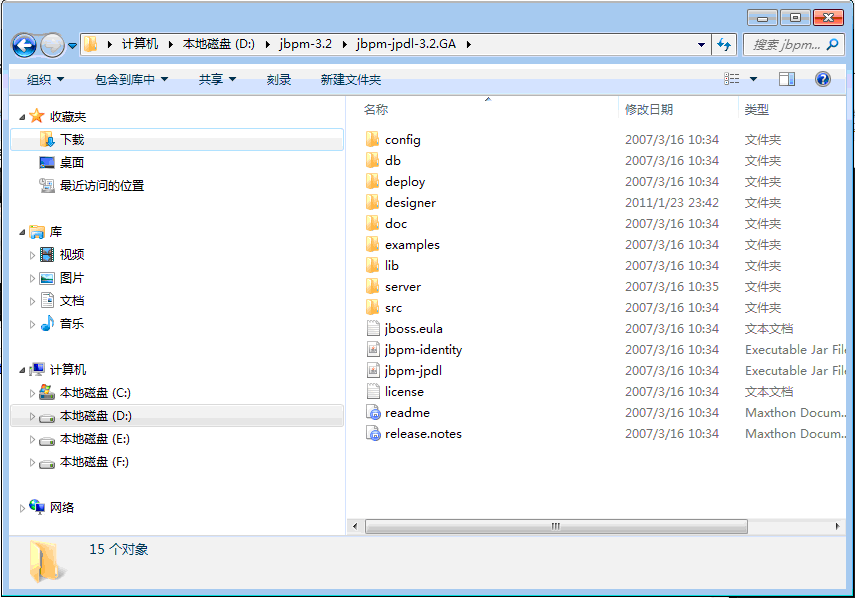Sort files by 类型 column header
The height and width of the screenshot is (598, 855).
click(x=757, y=110)
